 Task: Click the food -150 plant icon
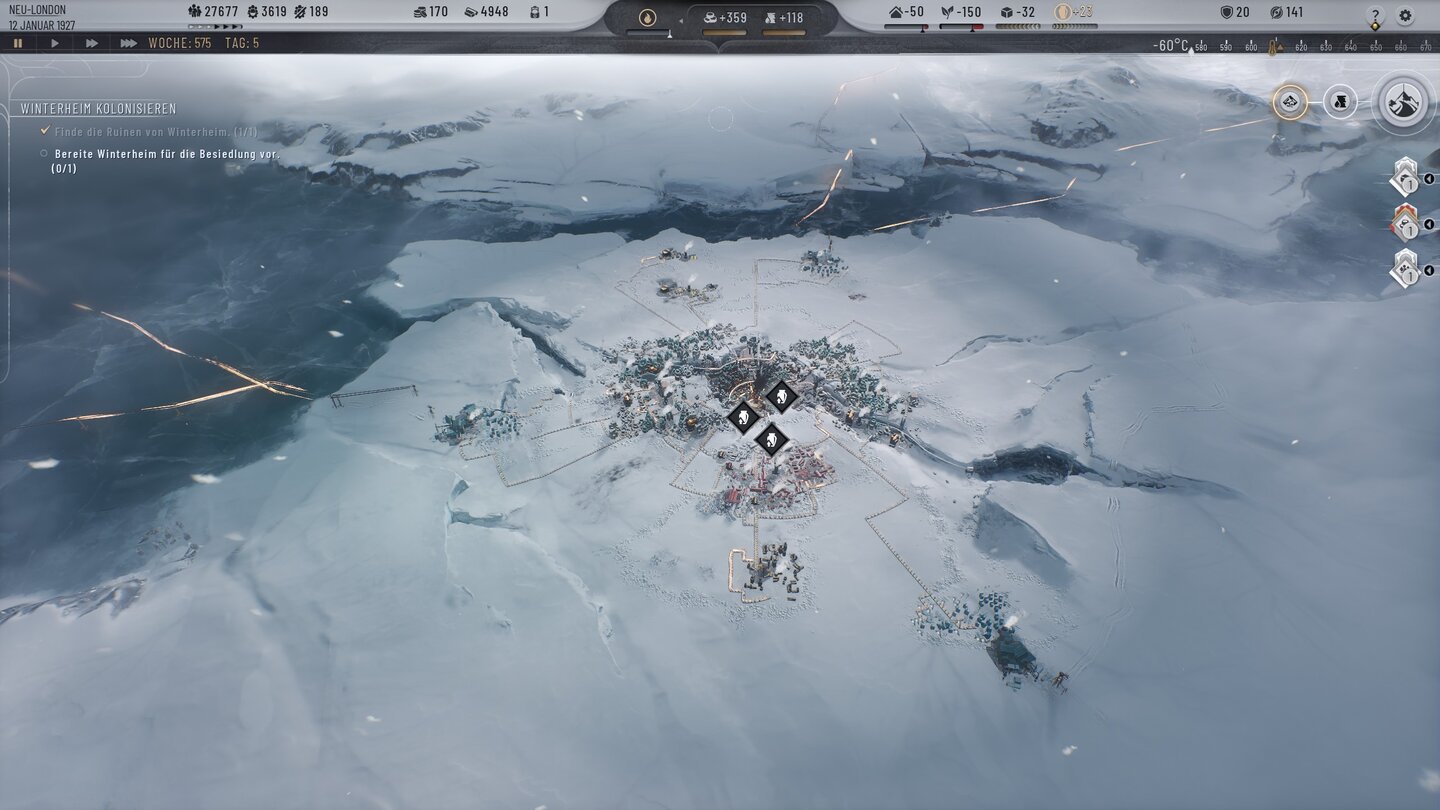949,12
